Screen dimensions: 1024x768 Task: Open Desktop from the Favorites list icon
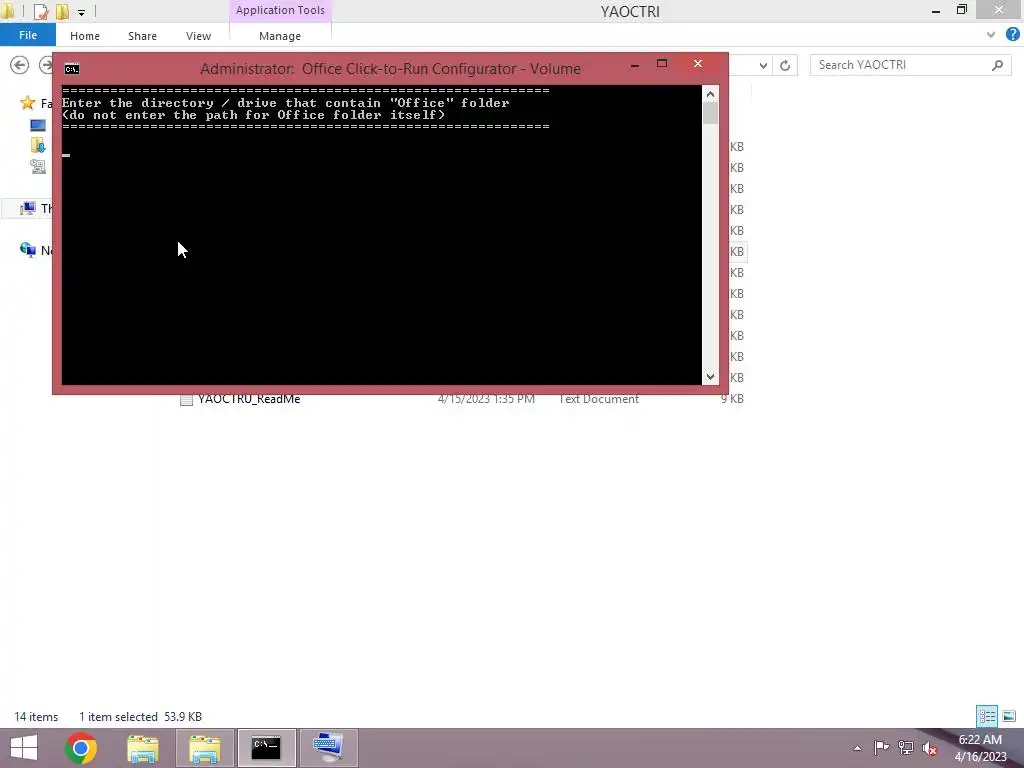pos(38,125)
